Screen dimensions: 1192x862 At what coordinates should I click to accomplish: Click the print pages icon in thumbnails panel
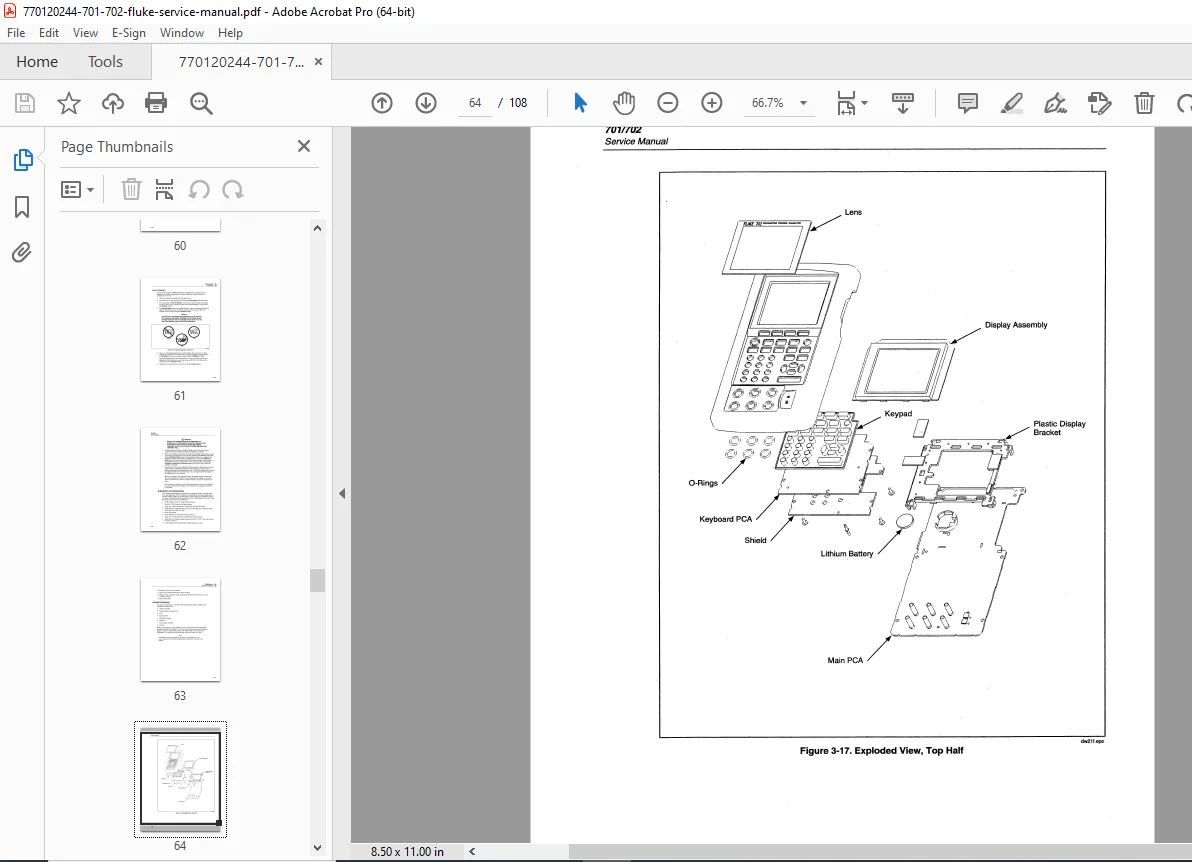(164, 189)
